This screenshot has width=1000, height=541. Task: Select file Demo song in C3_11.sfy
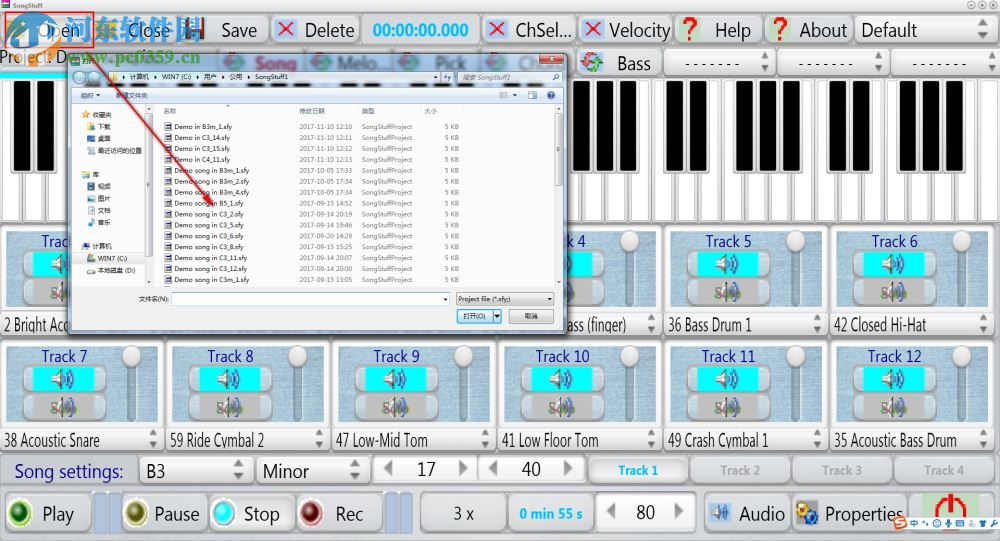(210, 258)
